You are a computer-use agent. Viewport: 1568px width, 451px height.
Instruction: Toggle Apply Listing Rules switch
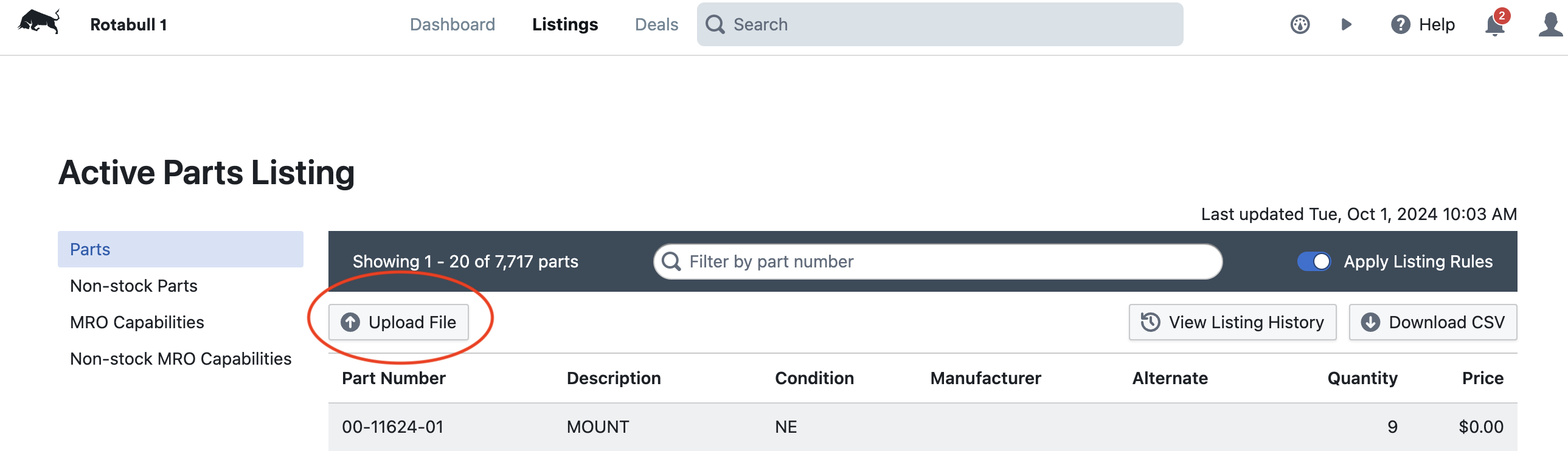[x=1314, y=262]
